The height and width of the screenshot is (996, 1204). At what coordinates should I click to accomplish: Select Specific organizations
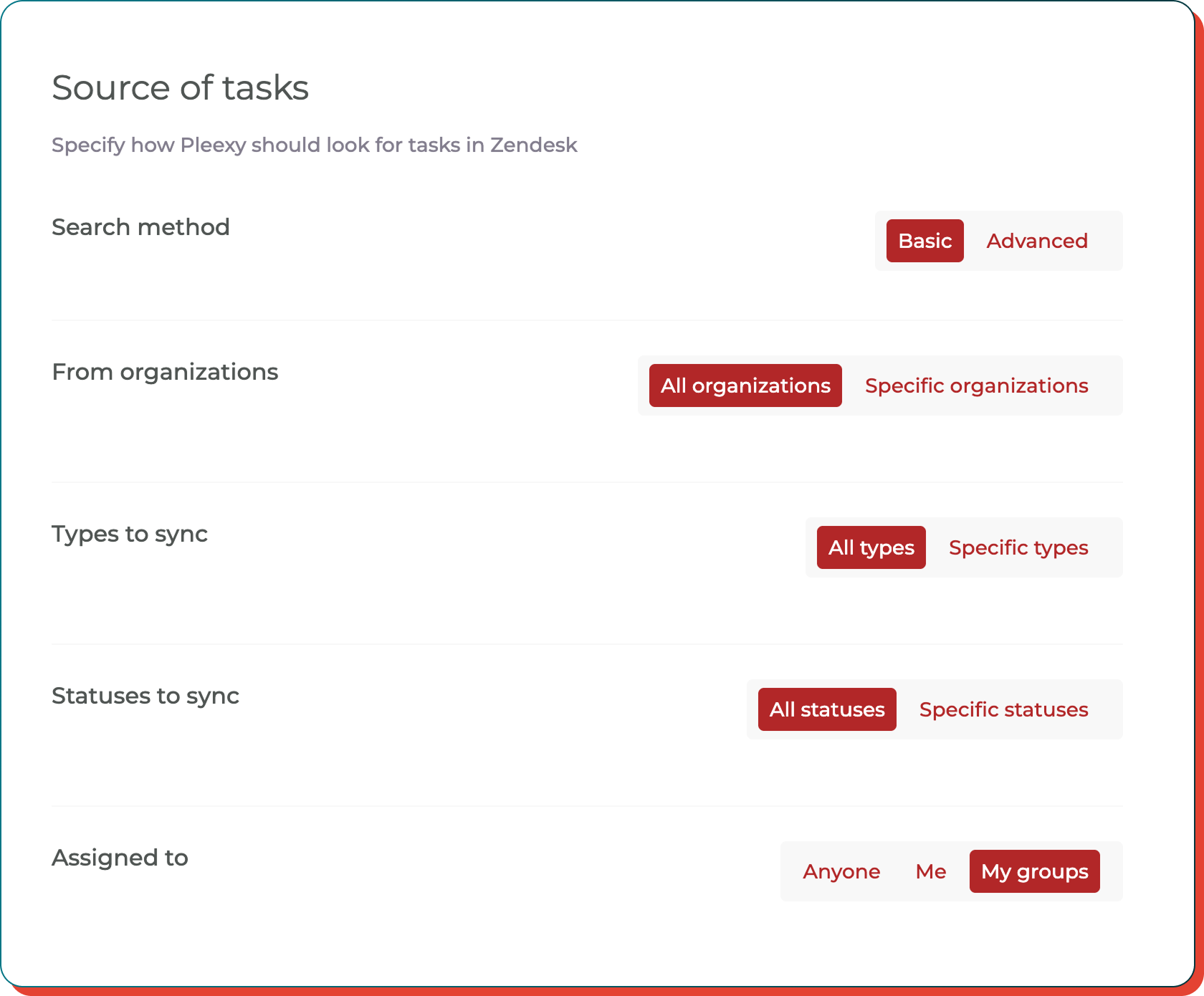coord(976,386)
